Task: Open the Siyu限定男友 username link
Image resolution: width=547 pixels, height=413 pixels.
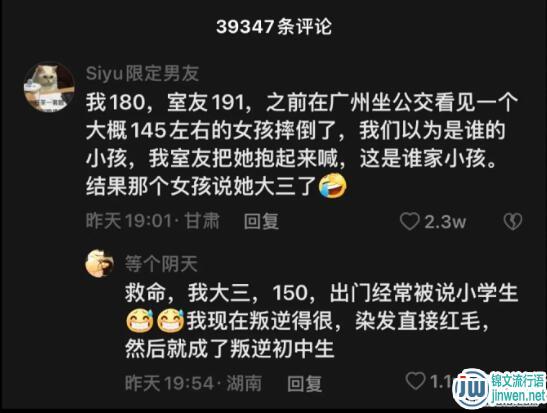Action: click(142, 74)
